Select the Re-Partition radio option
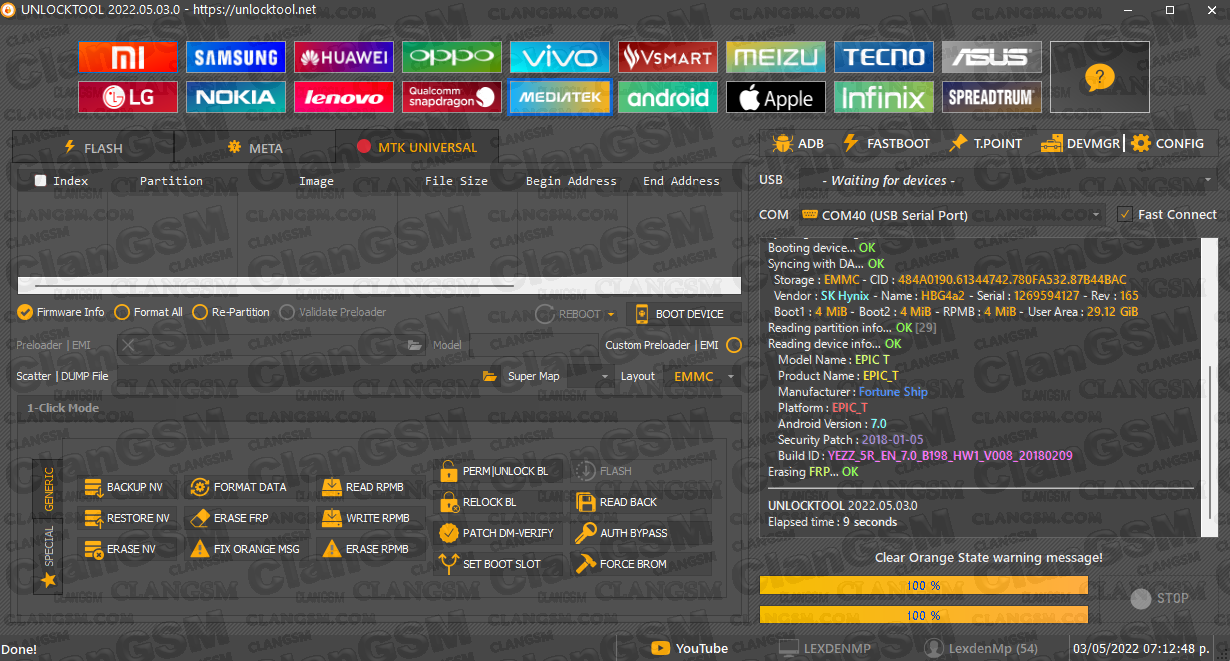1230x661 pixels. pos(231,312)
